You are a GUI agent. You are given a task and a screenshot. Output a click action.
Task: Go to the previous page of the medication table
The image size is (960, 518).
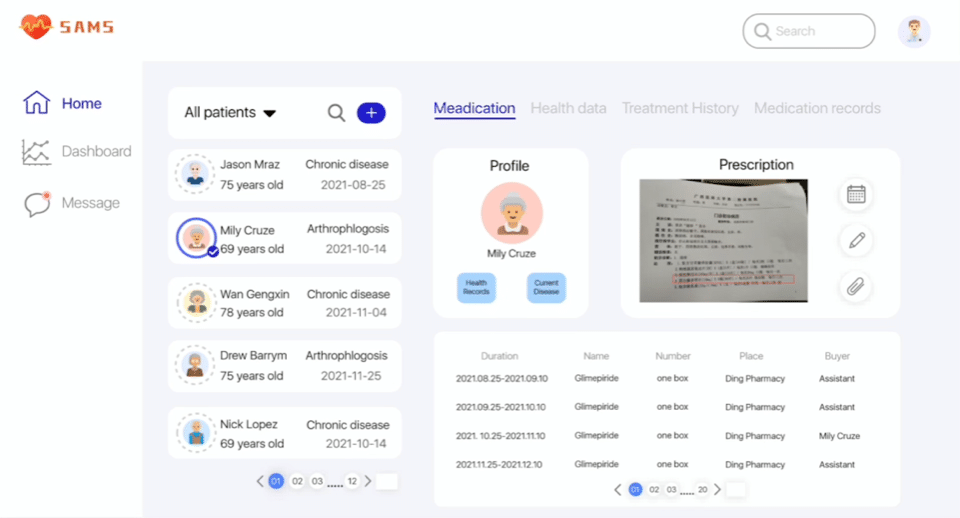(x=618, y=489)
